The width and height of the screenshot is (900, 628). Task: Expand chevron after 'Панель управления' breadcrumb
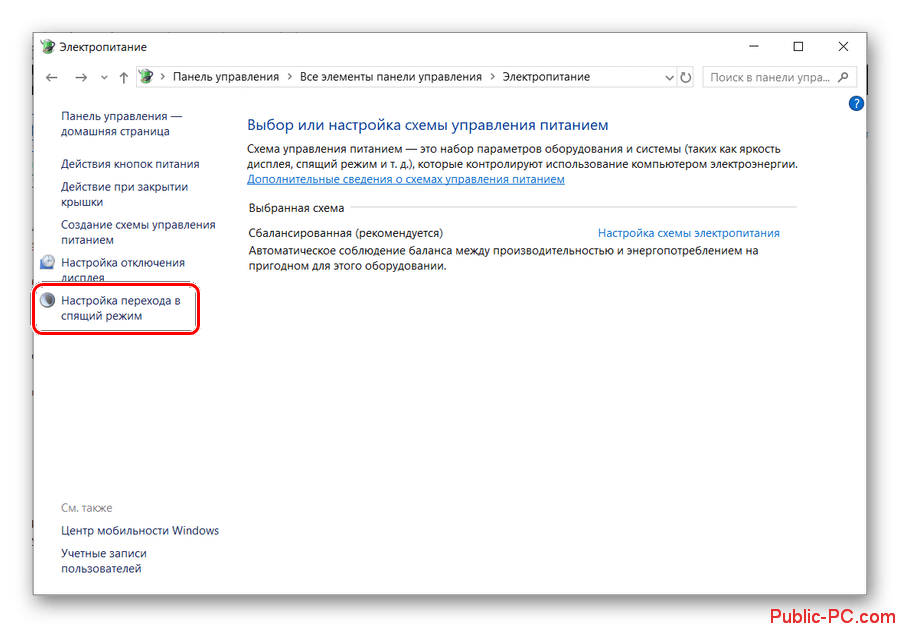coord(289,77)
